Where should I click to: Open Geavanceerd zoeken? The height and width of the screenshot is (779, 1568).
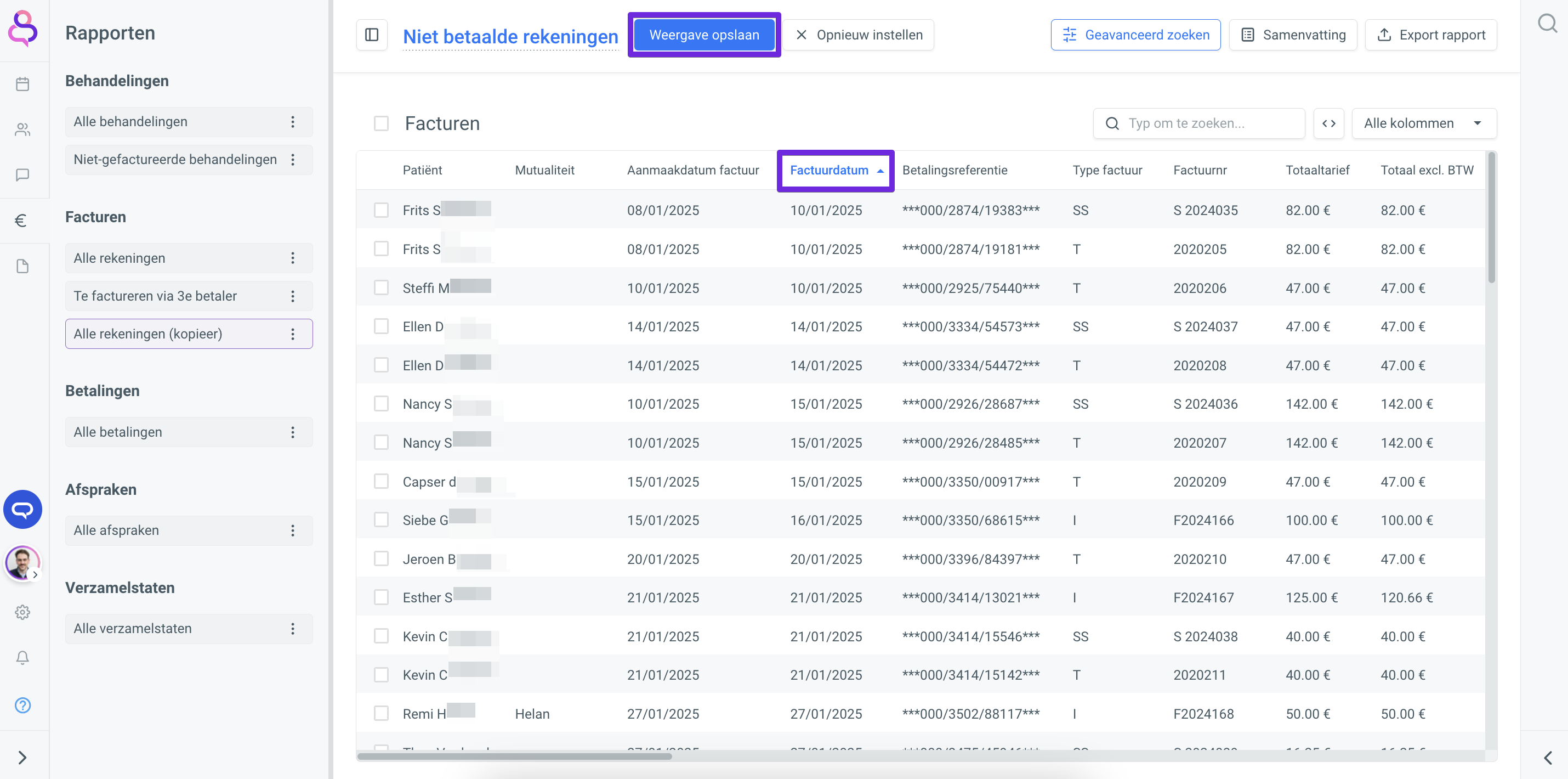(1135, 35)
